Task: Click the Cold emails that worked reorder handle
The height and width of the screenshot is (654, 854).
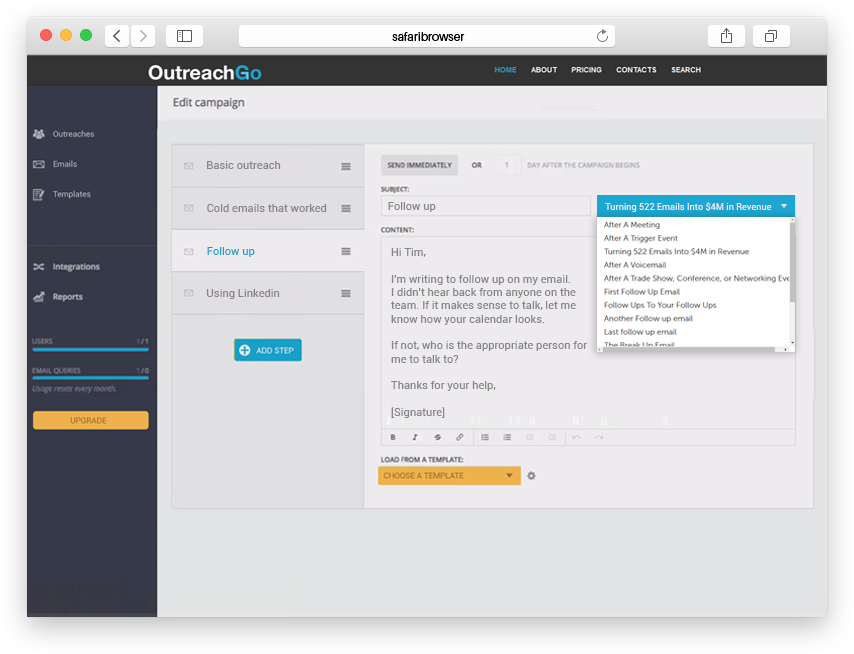Action: (x=346, y=209)
